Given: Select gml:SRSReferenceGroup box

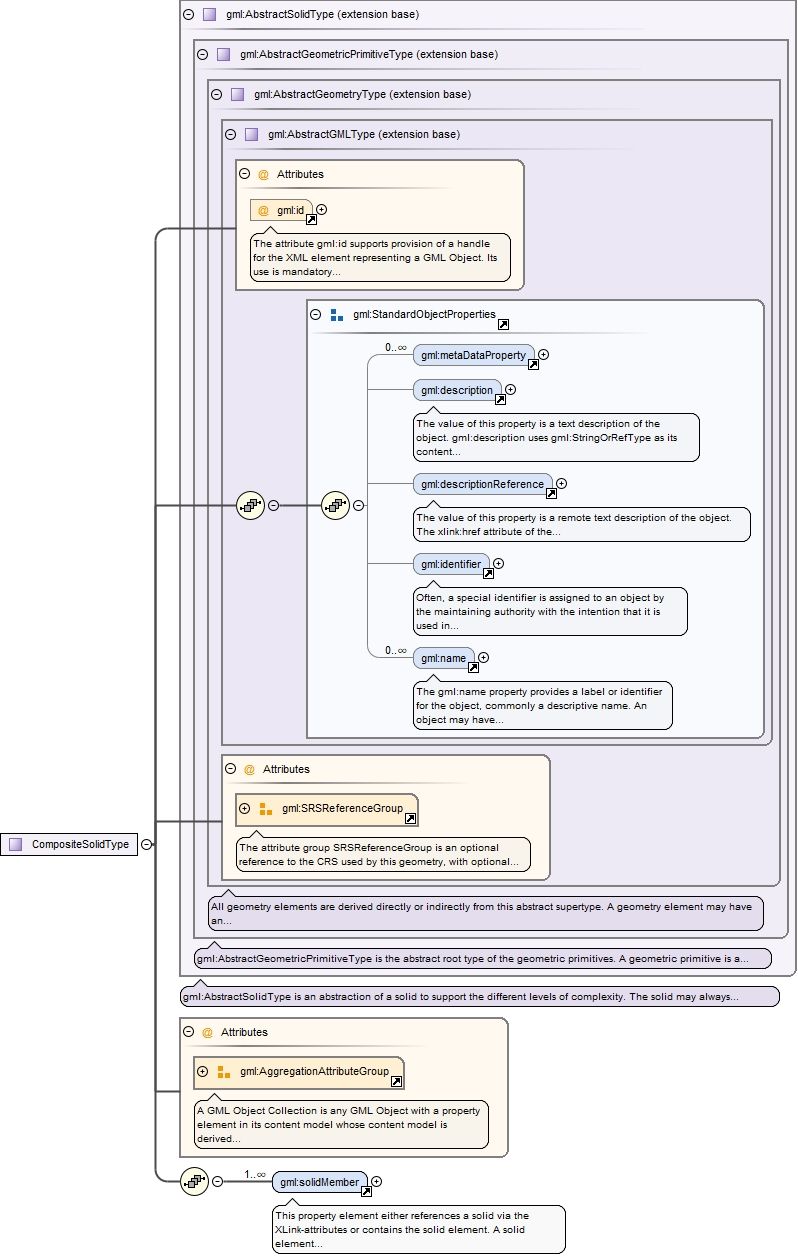Looking at the screenshot, I should tap(327, 809).
